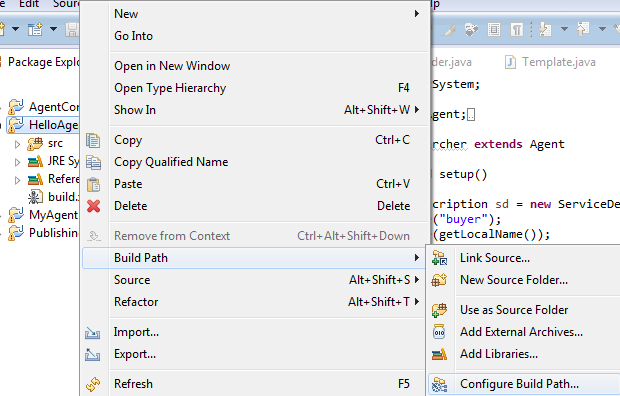This screenshot has height=396, width=620.
Task: Click the red Delete X icon
Action: [x=94, y=206]
